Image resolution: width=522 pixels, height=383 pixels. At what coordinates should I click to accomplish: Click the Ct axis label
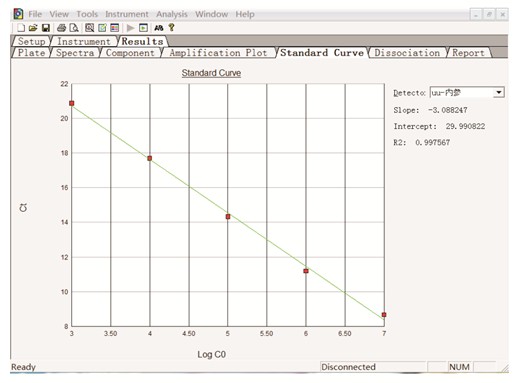tap(23, 208)
